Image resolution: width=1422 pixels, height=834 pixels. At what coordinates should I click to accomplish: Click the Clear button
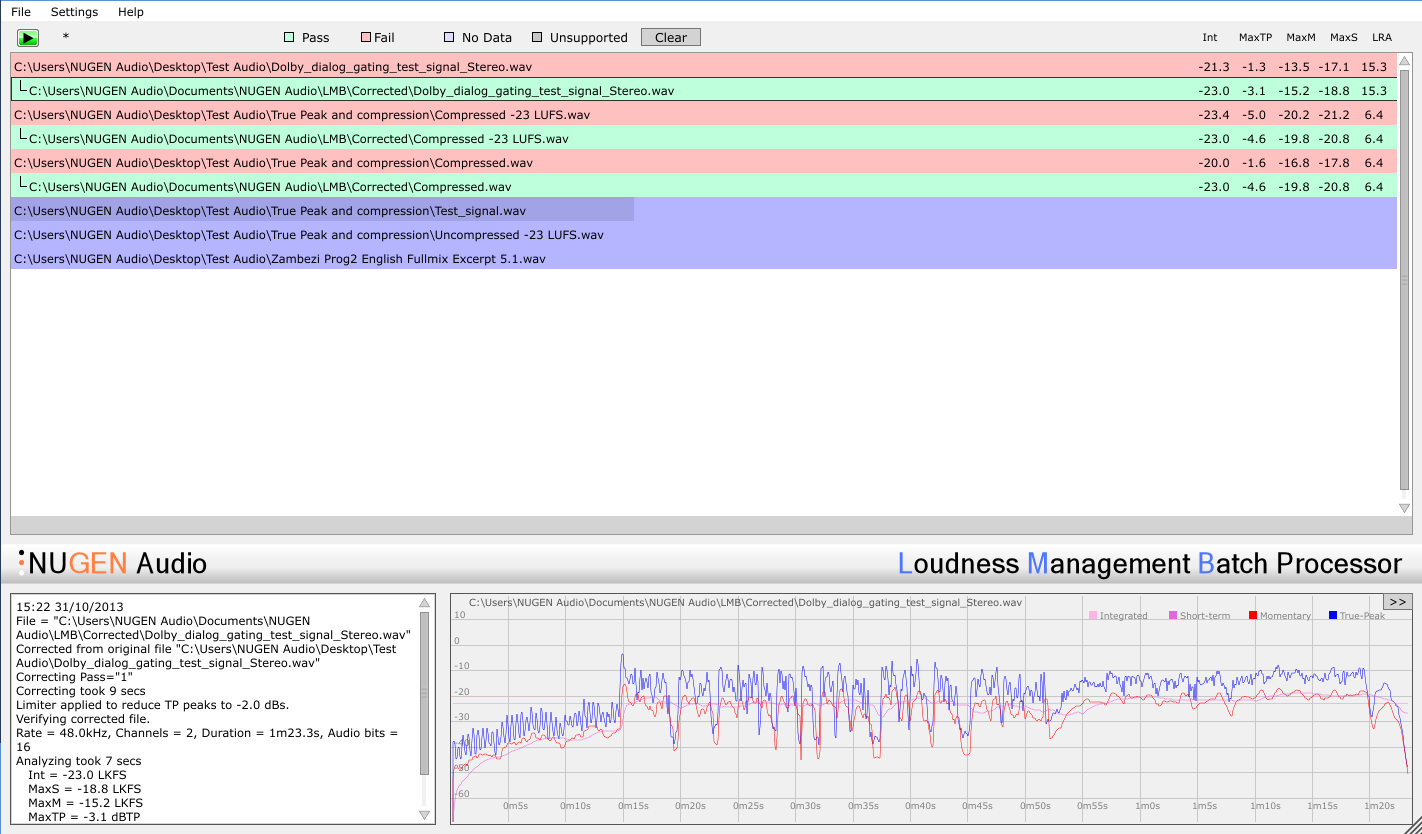[670, 37]
